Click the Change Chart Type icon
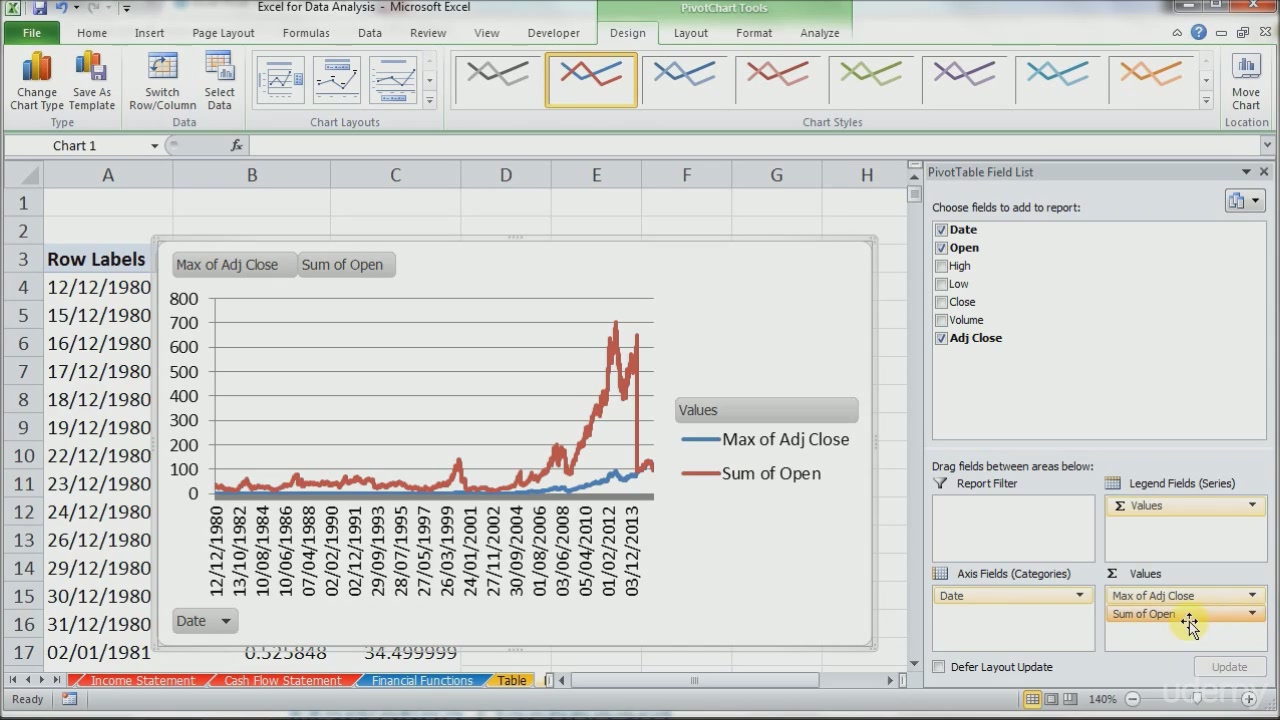 (37, 81)
